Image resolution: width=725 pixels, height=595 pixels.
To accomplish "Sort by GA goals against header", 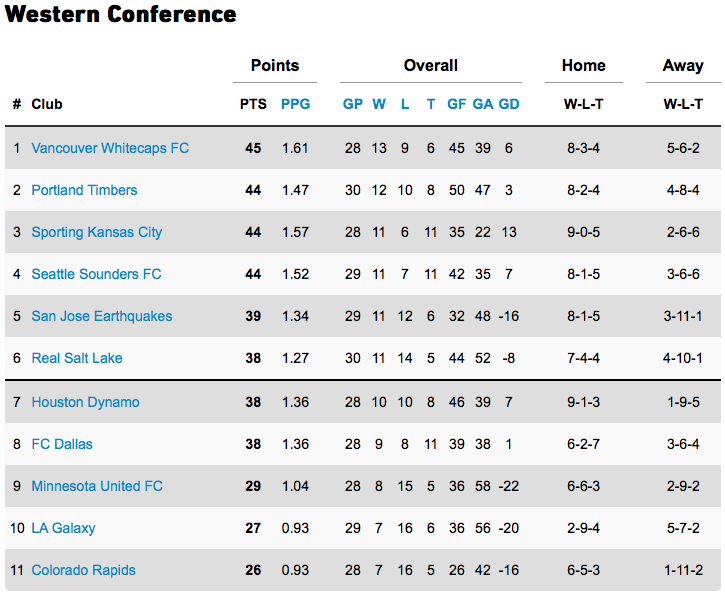I will point(483,104).
